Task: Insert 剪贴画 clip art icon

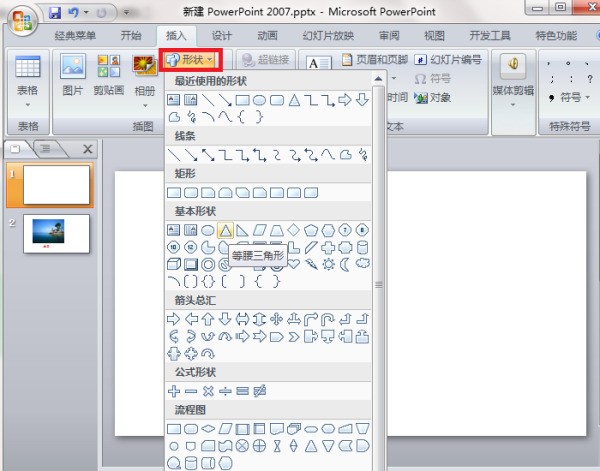Action: tap(108, 76)
